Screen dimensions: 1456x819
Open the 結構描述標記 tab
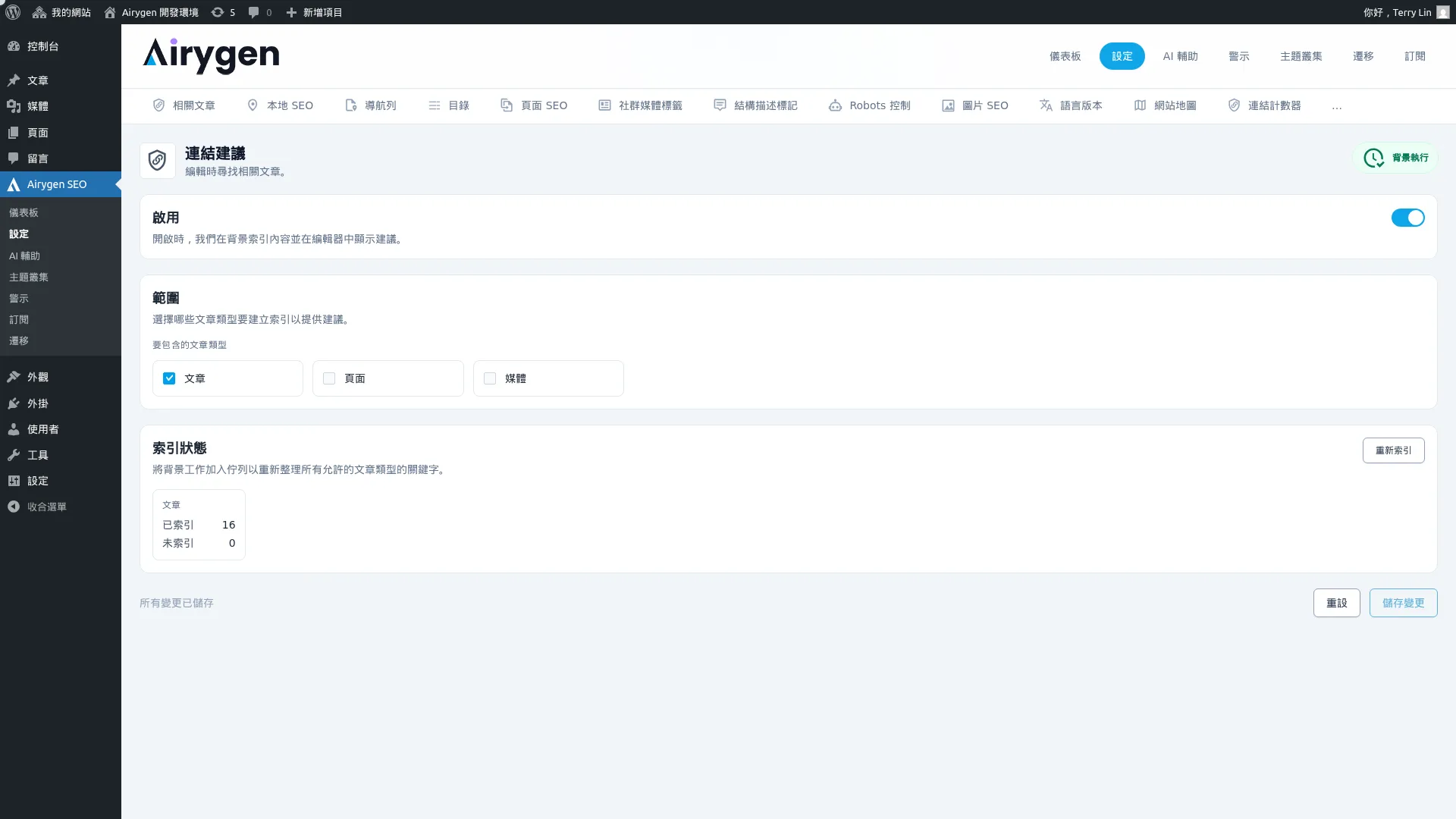(x=756, y=105)
